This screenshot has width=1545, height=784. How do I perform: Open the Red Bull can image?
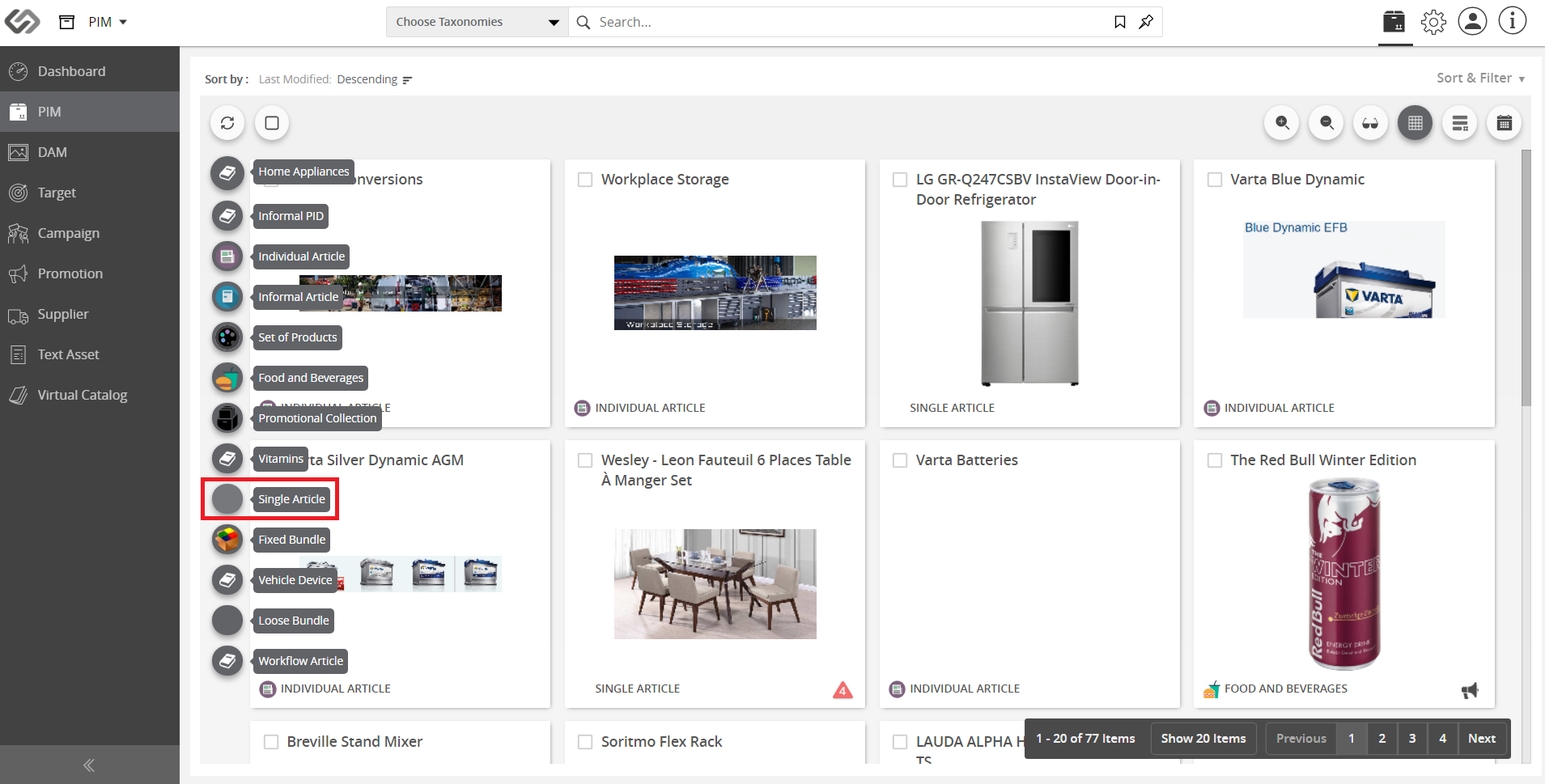(1343, 574)
